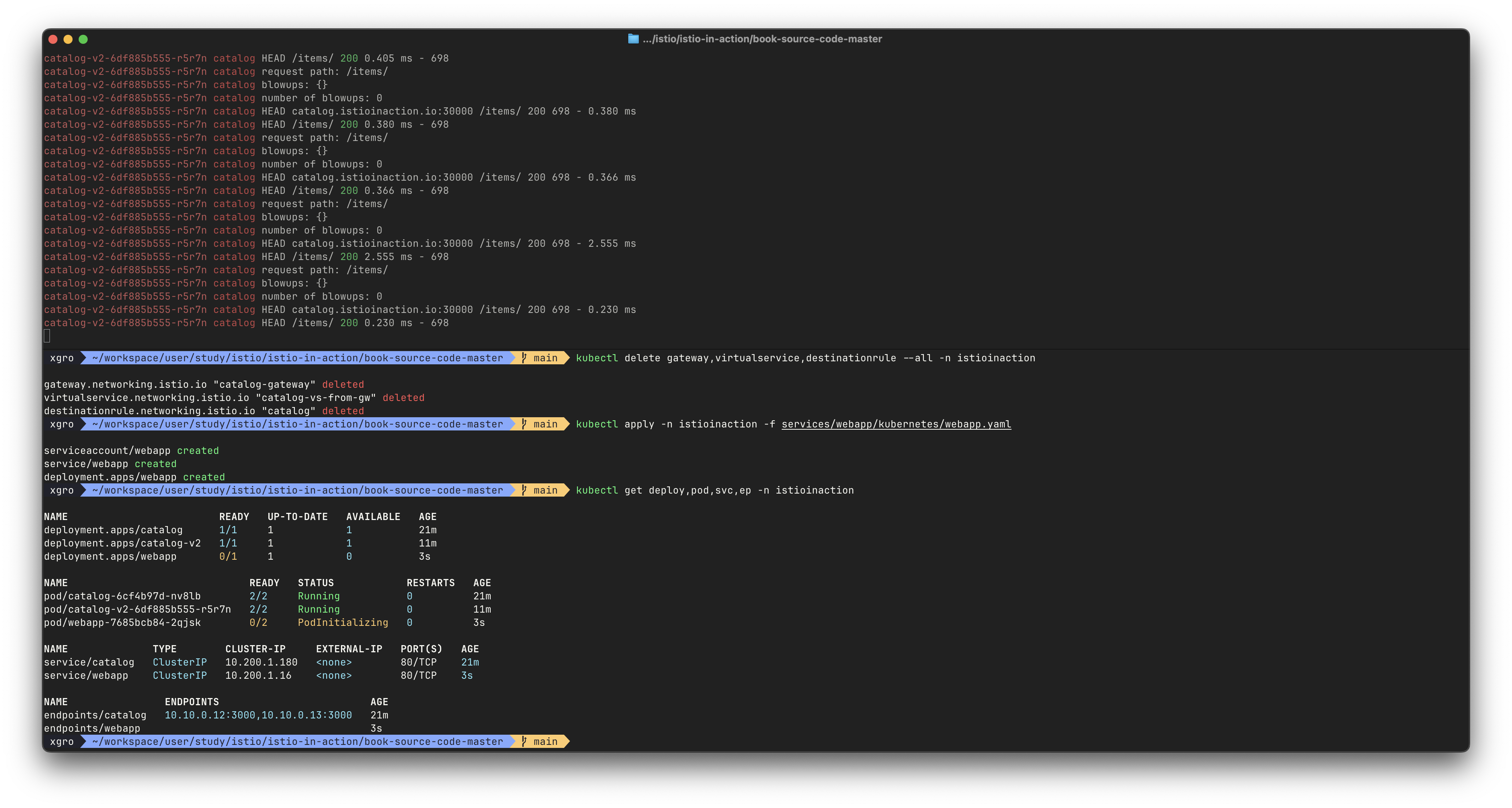1512x808 pixels.
Task: Click service/catalog row name
Action: click(x=89, y=662)
